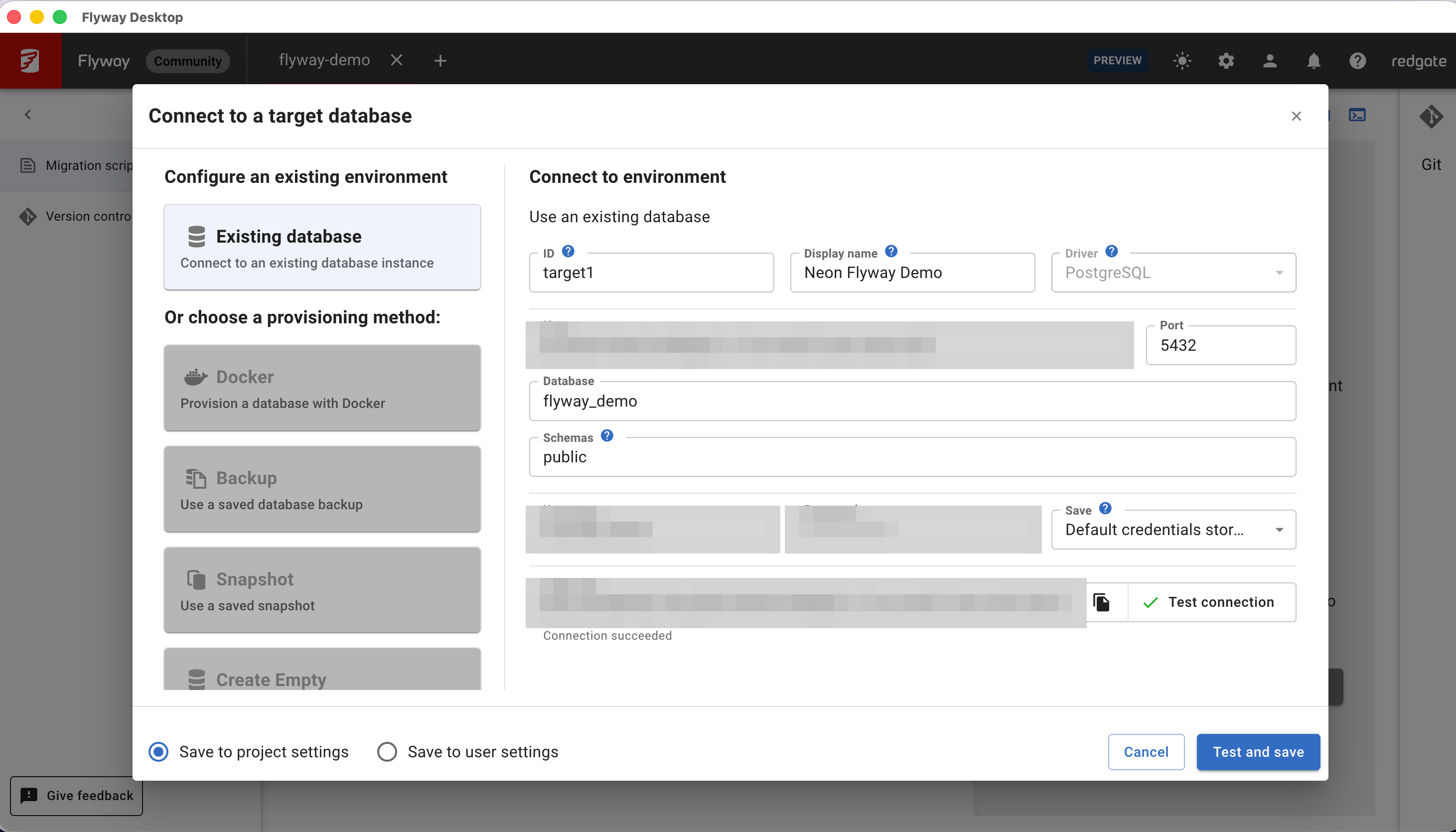Open notifications bell icon
The image size is (1456, 832).
(x=1313, y=61)
